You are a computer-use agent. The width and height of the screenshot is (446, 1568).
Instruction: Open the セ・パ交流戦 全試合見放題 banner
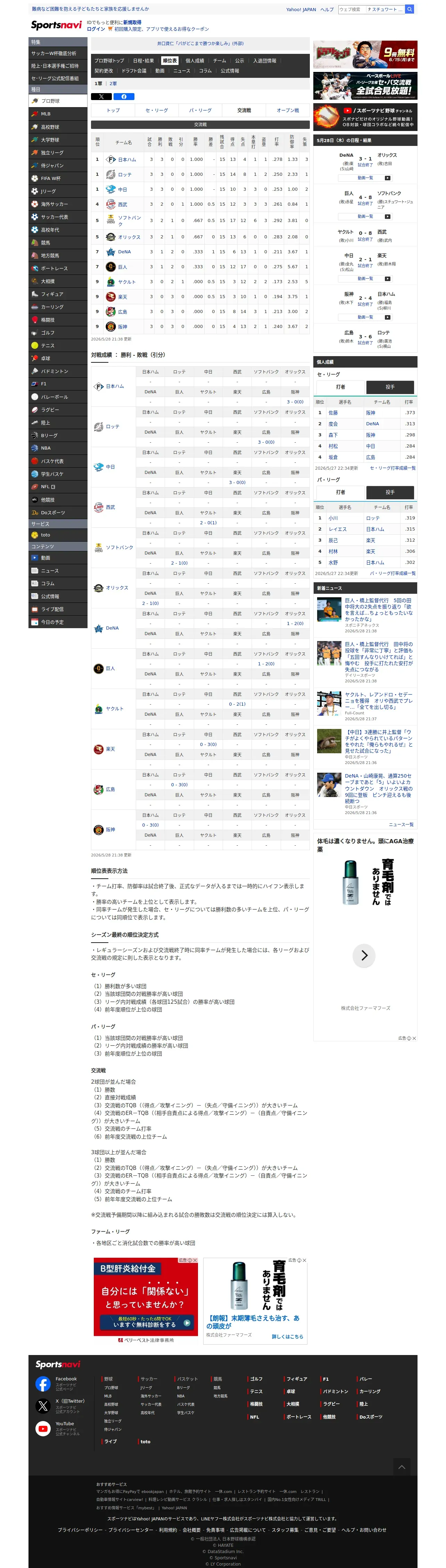click(365, 86)
